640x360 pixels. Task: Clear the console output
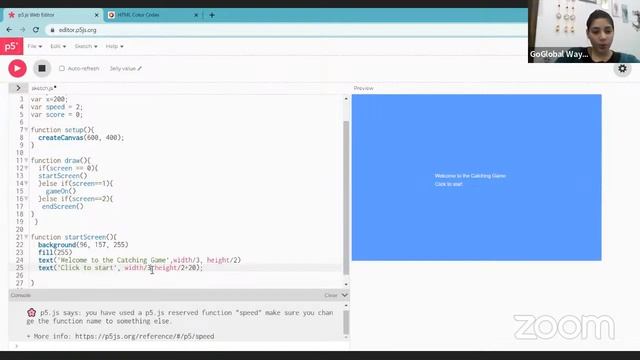coord(331,295)
